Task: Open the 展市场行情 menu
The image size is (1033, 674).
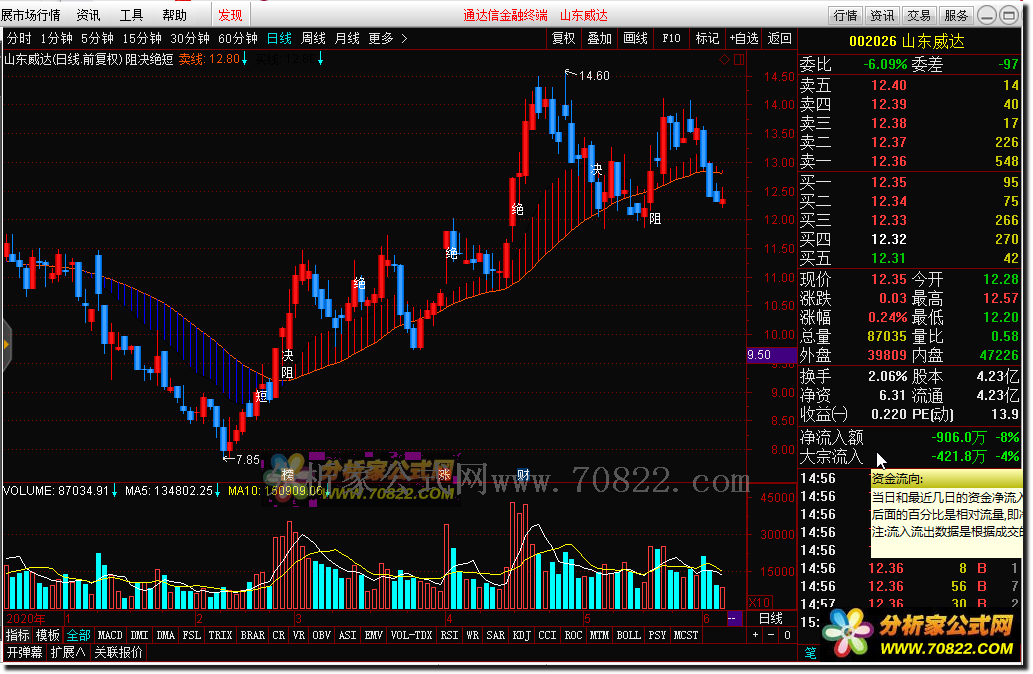Action: [x=30, y=14]
